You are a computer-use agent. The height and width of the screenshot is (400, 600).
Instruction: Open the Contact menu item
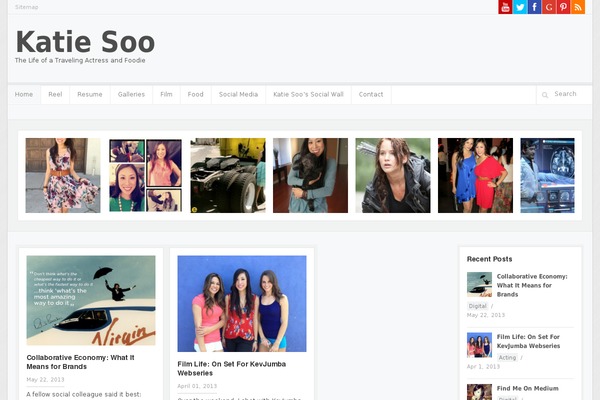coord(371,94)
